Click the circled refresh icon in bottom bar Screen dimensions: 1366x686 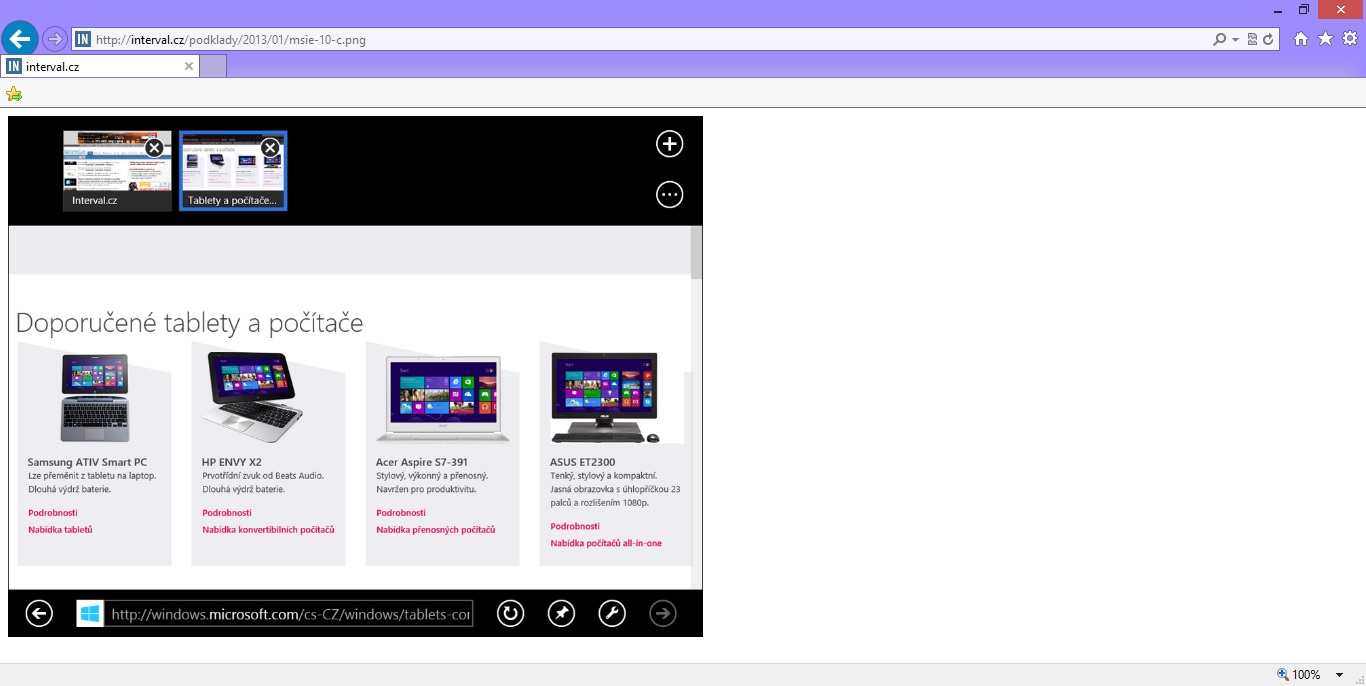pos(511,613)
